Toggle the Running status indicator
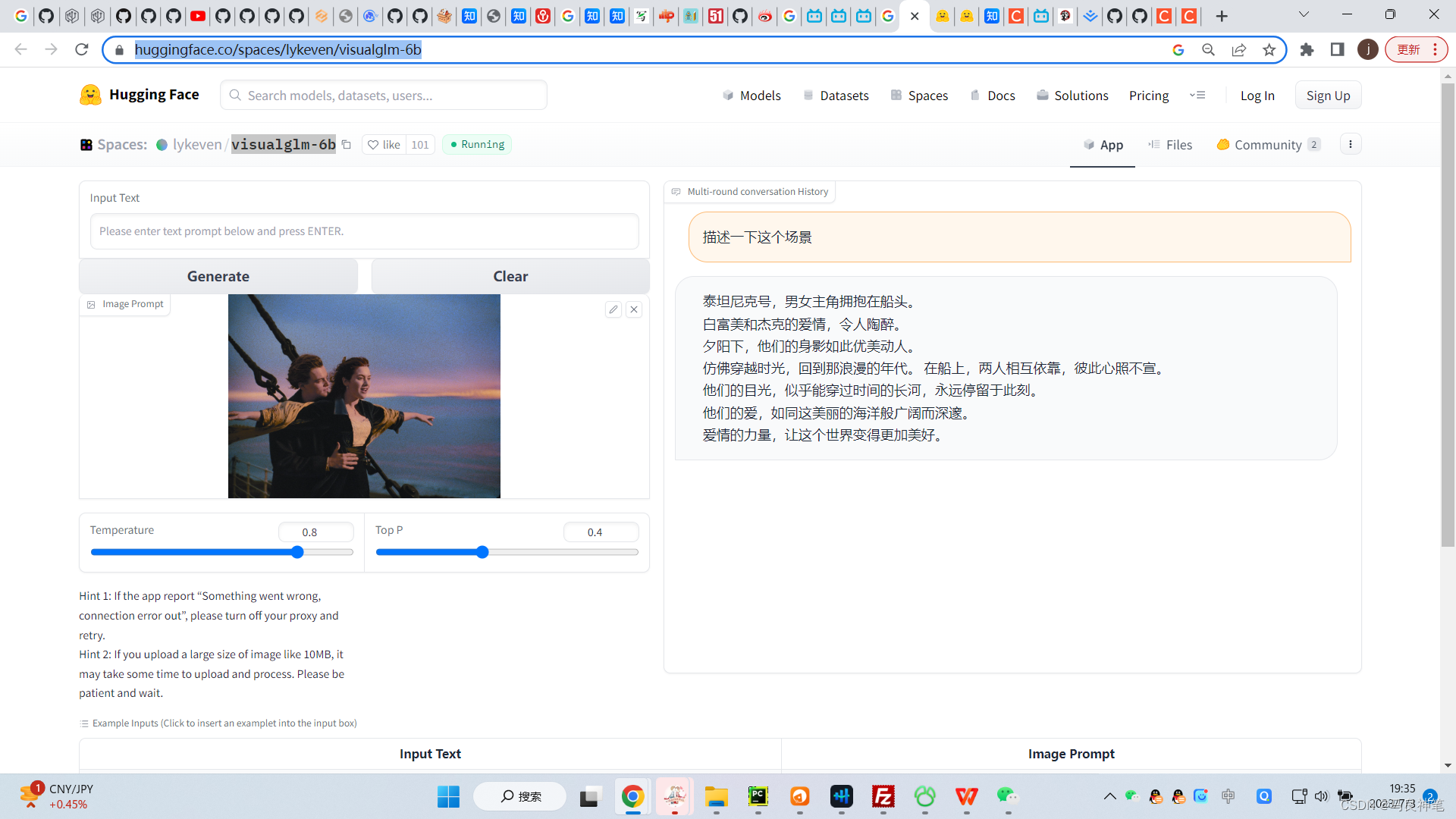This screenshot has height=819, width=1456. tap(476, 144)
